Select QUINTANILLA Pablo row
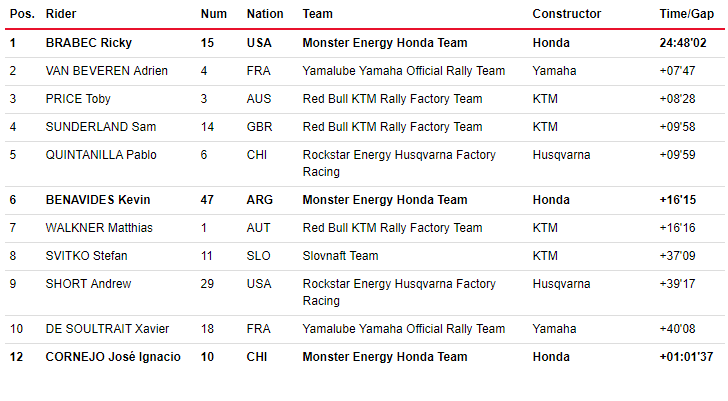 point(364,163)
